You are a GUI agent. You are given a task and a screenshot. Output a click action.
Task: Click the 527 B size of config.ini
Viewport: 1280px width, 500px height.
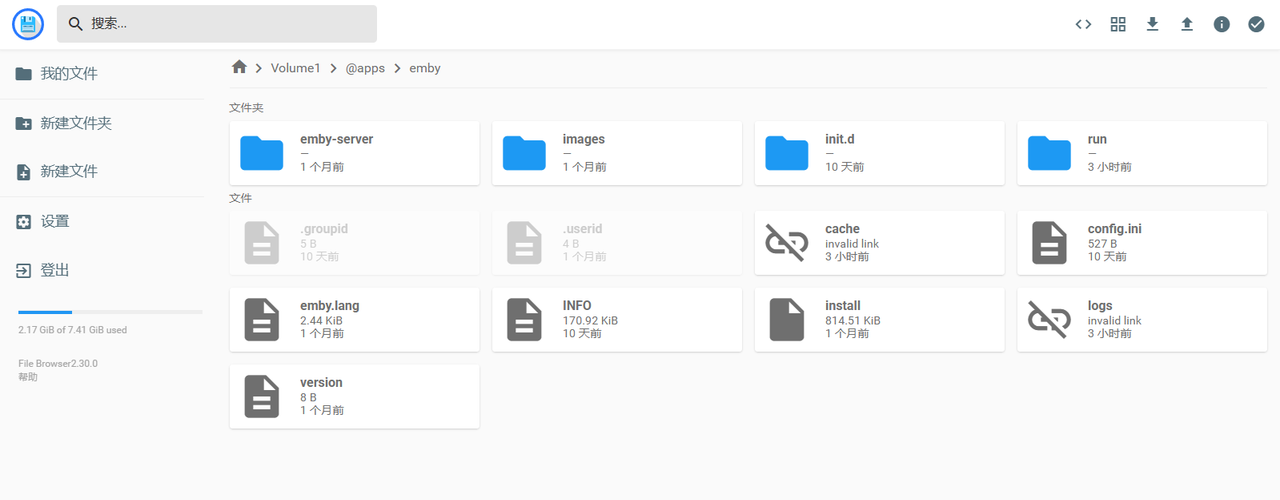1103,244
